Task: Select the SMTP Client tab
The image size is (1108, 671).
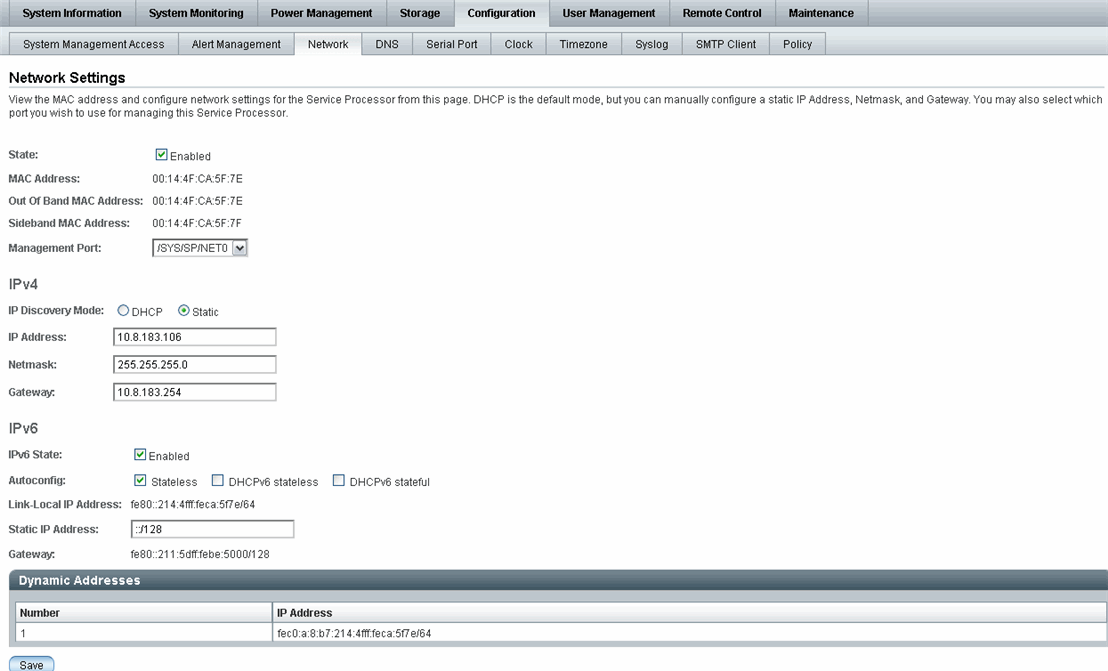Action: pyautogui.click(x=725, y=44)
